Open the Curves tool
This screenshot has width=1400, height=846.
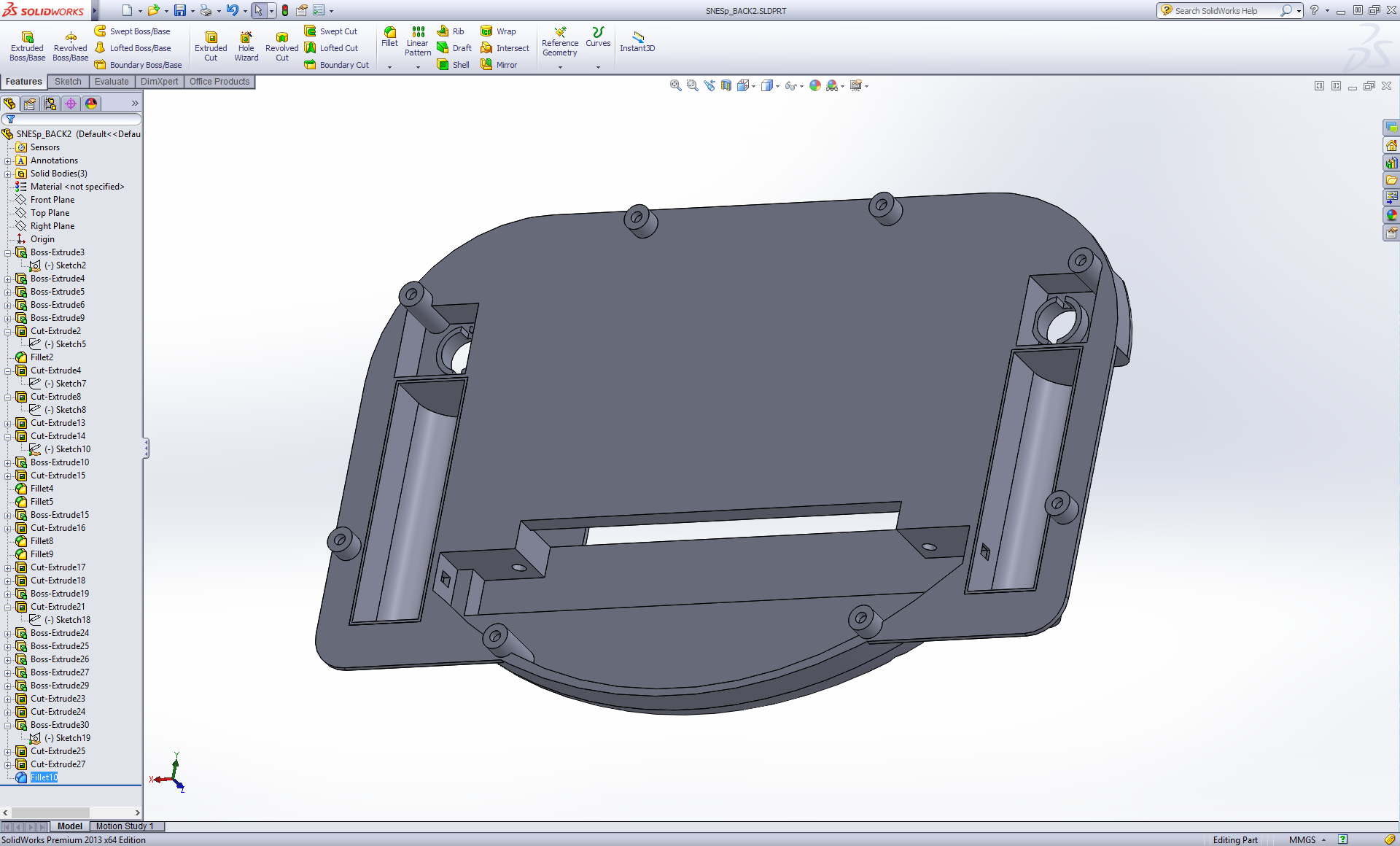[598, 37]
